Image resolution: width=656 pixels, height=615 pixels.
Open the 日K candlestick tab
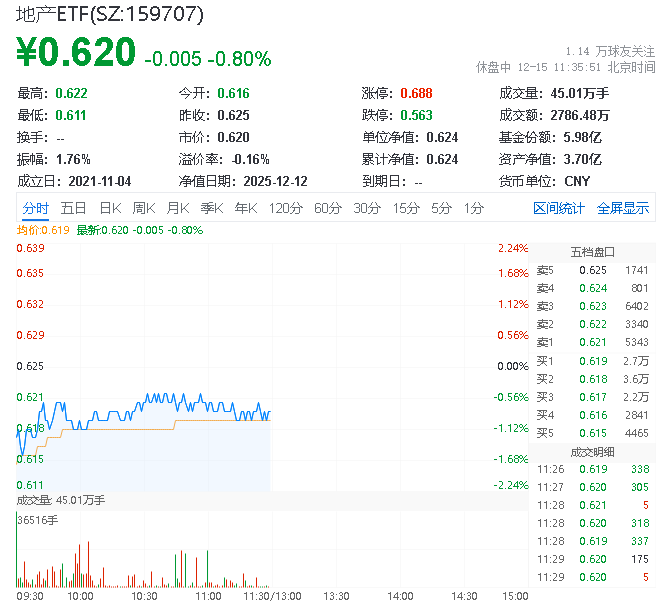point(110,208)
